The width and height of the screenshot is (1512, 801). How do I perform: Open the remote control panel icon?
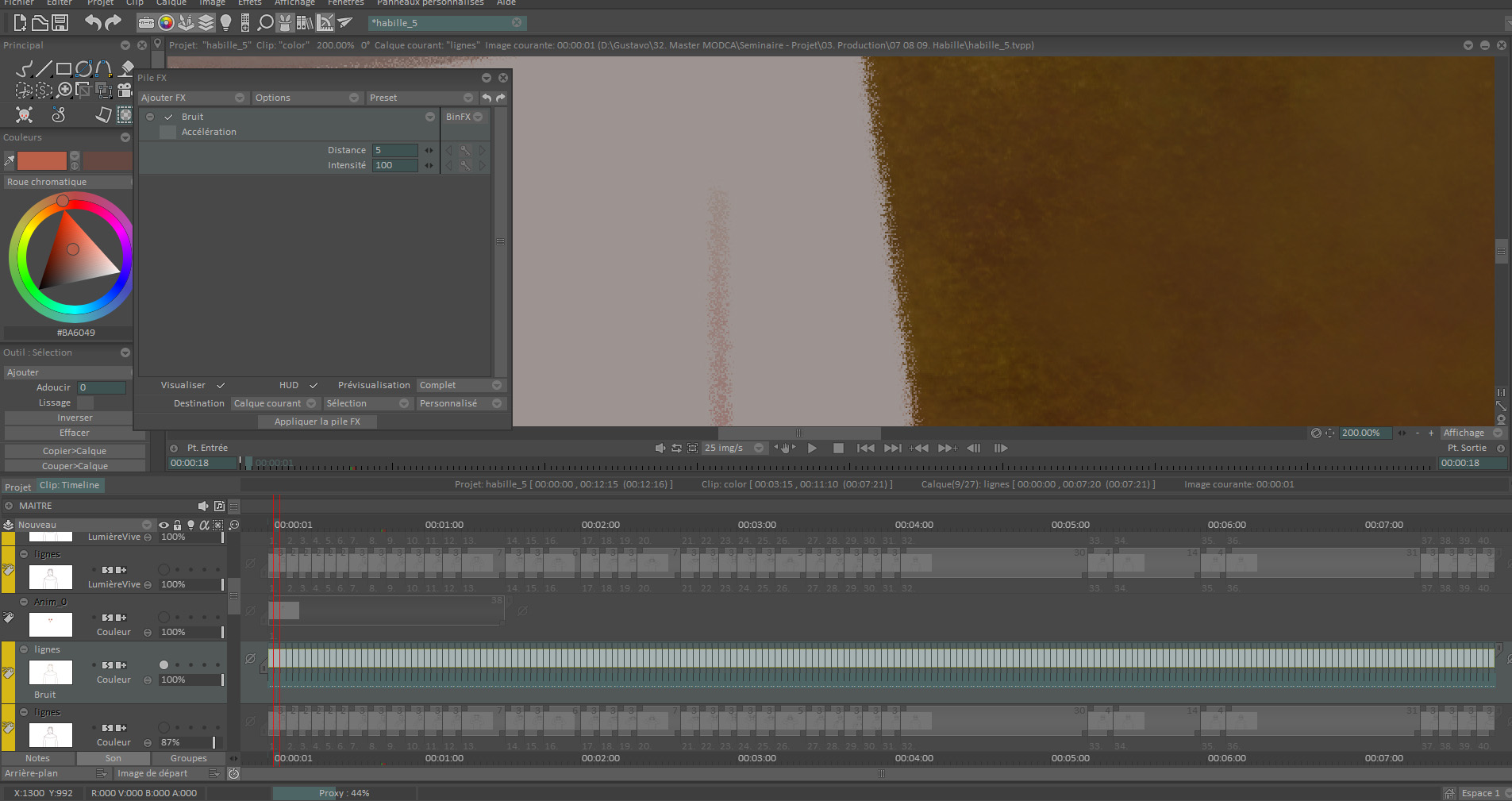coord(245,23)
